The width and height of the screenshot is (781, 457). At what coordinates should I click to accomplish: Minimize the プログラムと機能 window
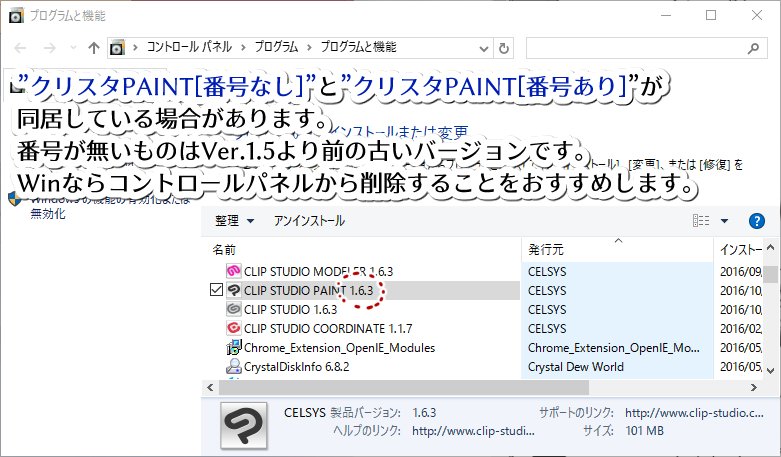(x=665, y=15)
